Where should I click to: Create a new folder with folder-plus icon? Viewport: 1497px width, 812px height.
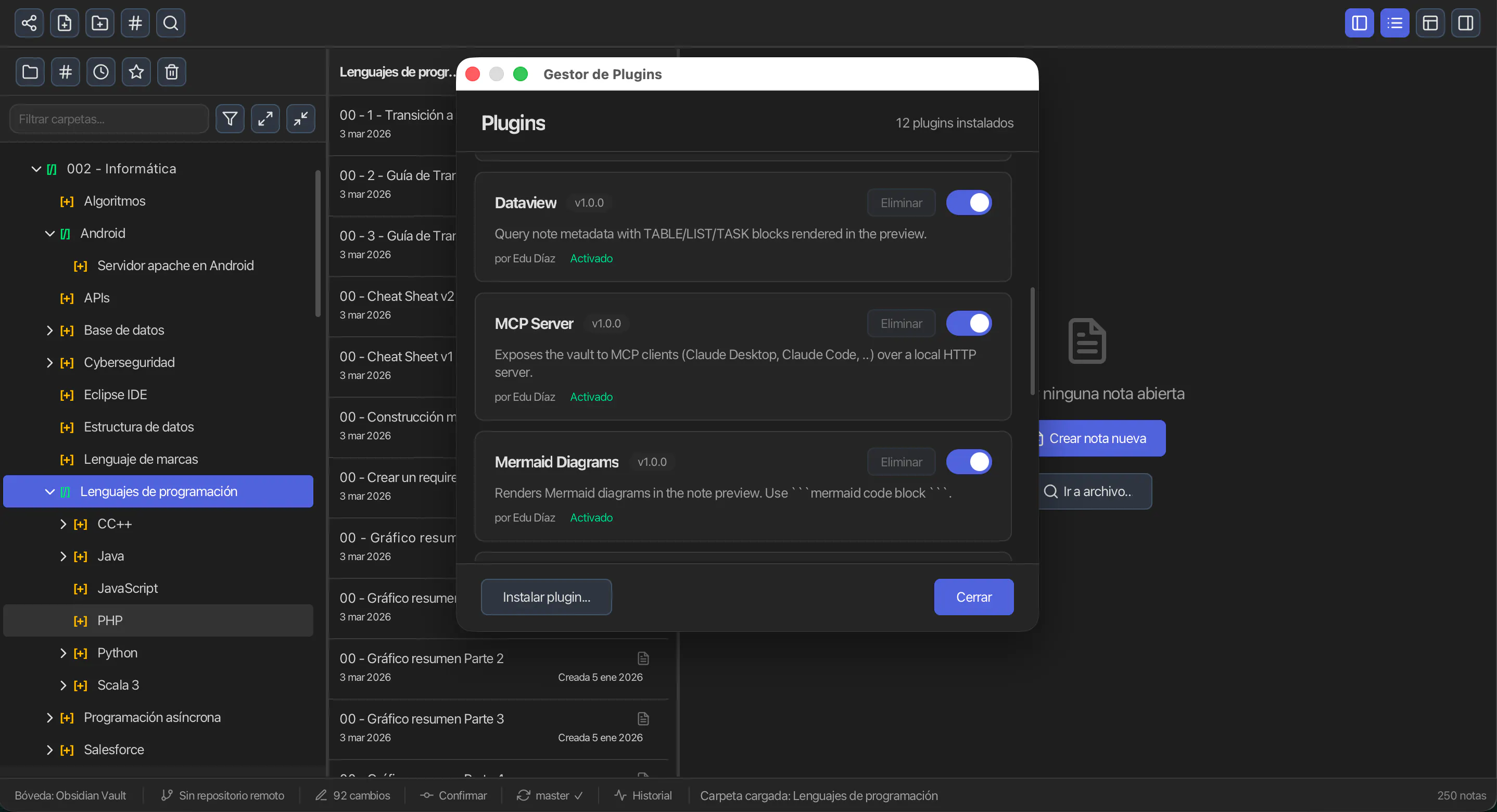100,23
